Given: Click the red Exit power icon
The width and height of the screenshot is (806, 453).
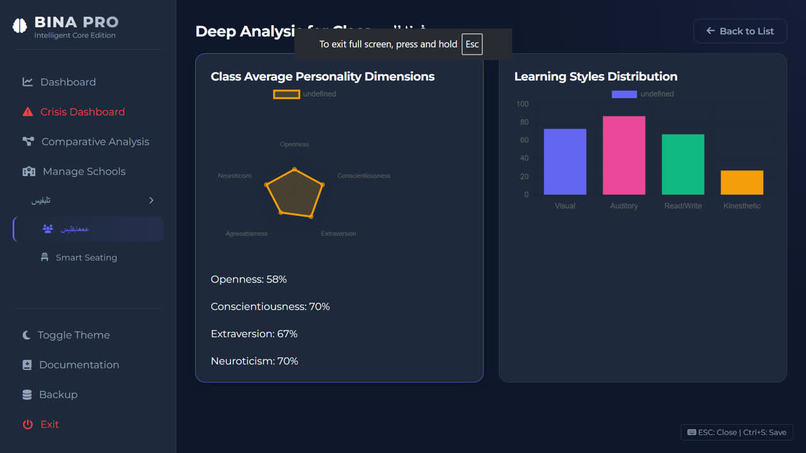Looking at the screenshot, I should [28, 424].
